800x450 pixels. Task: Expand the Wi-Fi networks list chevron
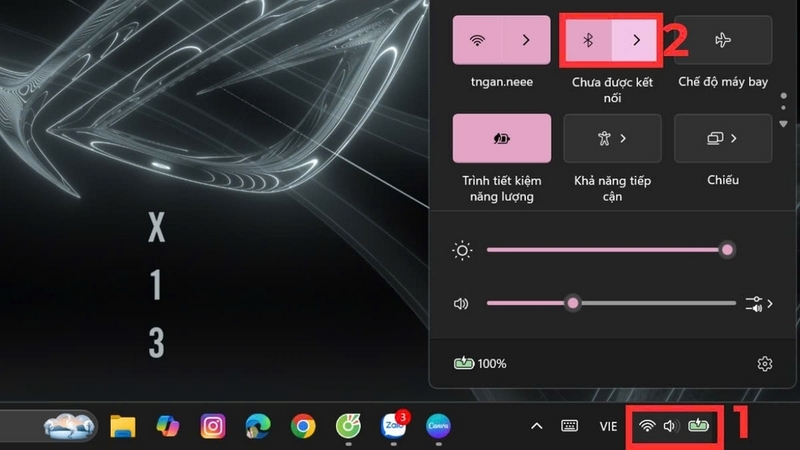click(x=526, y=40)
